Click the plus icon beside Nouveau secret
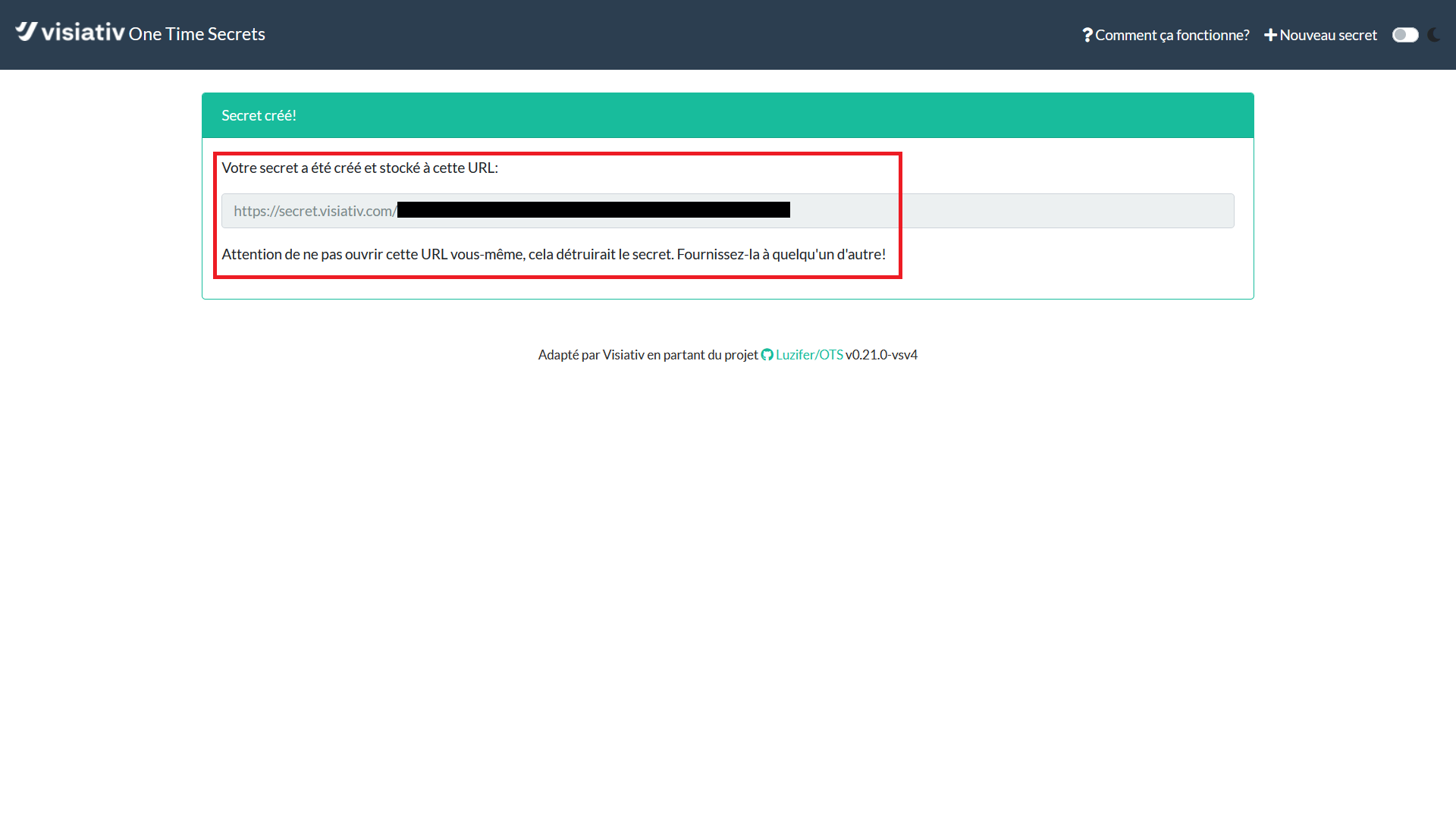Viewport: 1456px width, 819px height. [1270, 35]
